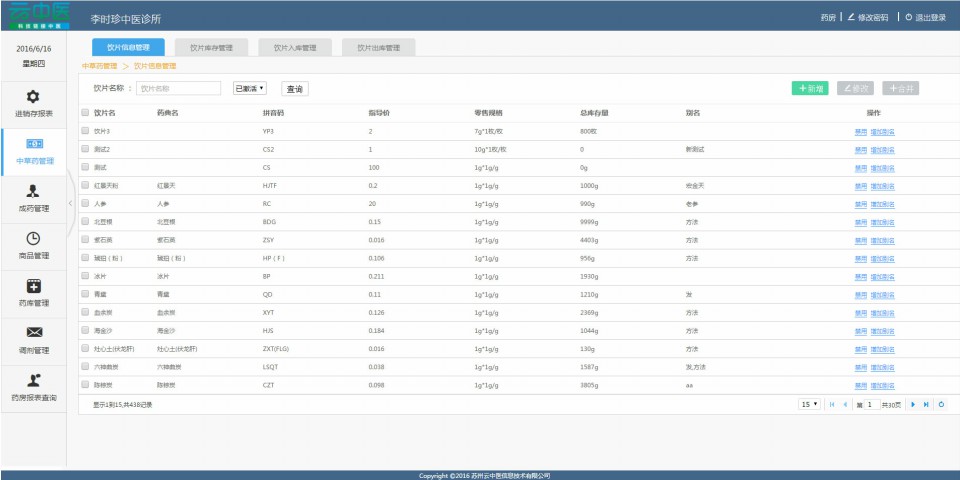The height and width of the screenshot is (480, 960).
Task: Open 进销存报表 gear icon in sidebar
Action: (x=33, y=97)
